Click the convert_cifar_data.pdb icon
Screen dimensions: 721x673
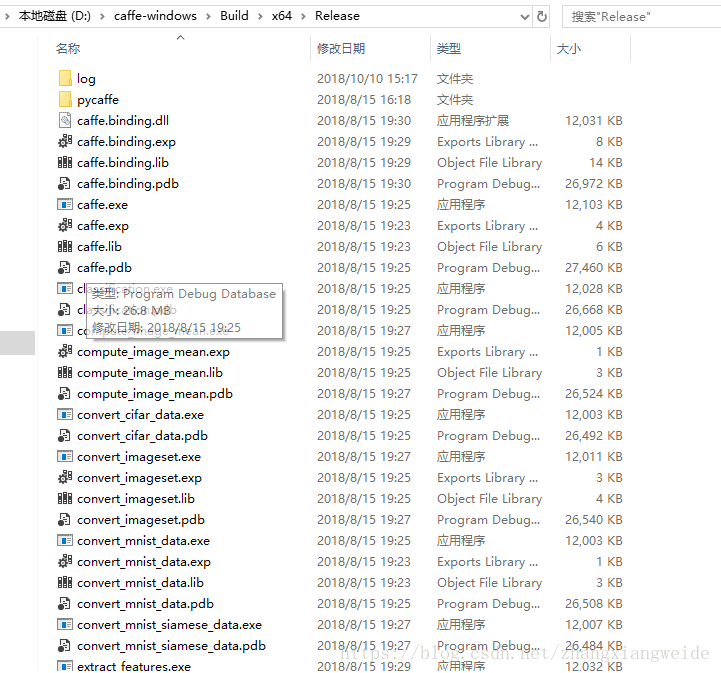(x=65, y=435)
